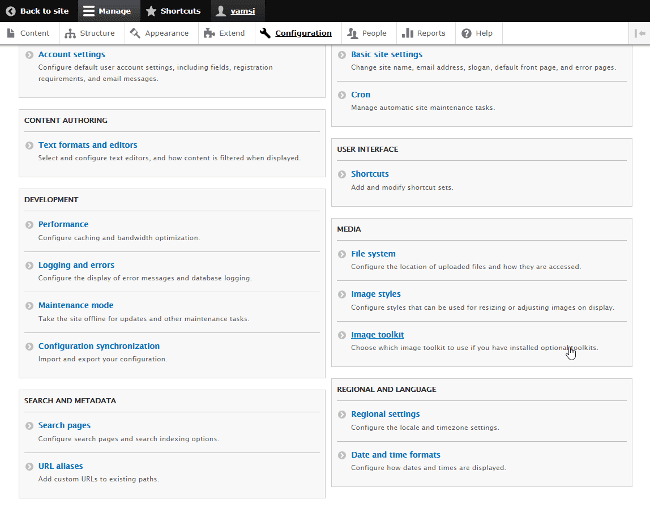
Task: Open the Shortcuts link under User Interface
Action: [x=370, y=174]
